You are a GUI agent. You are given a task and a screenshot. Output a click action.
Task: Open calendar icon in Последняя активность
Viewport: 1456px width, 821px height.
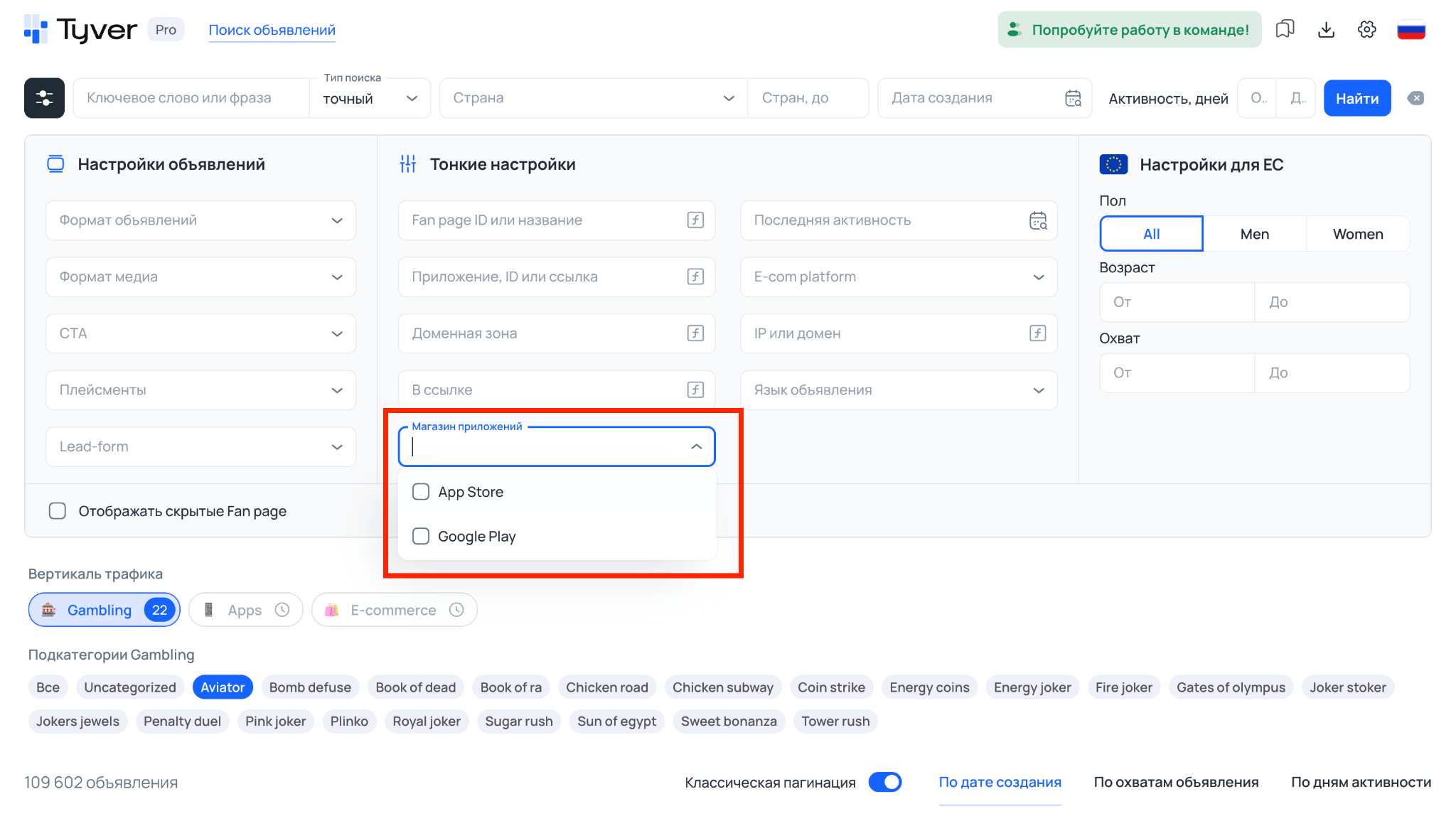pos(1038,220)
